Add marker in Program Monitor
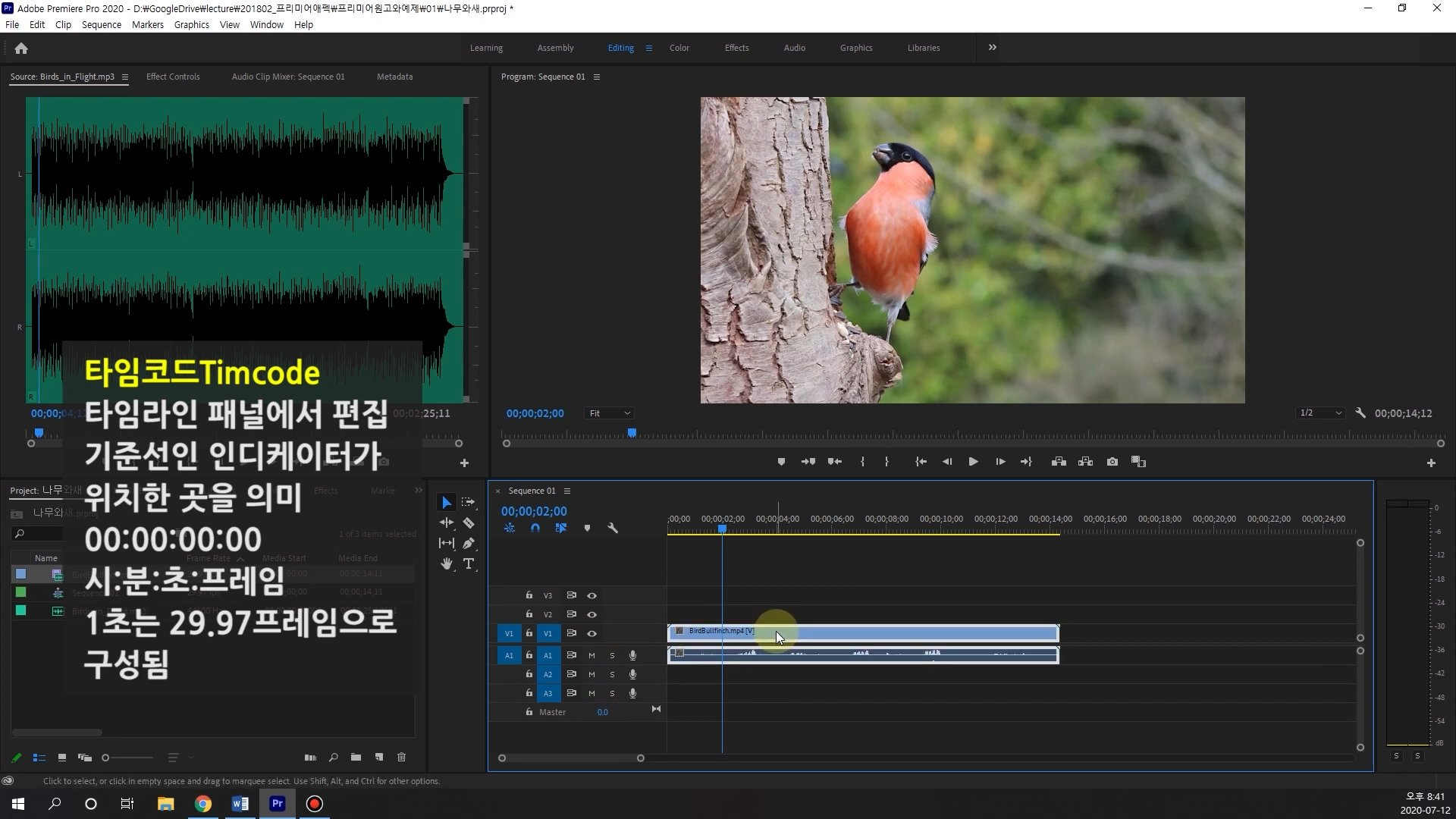Screen dimensions: 1456x819 (781, 462)
